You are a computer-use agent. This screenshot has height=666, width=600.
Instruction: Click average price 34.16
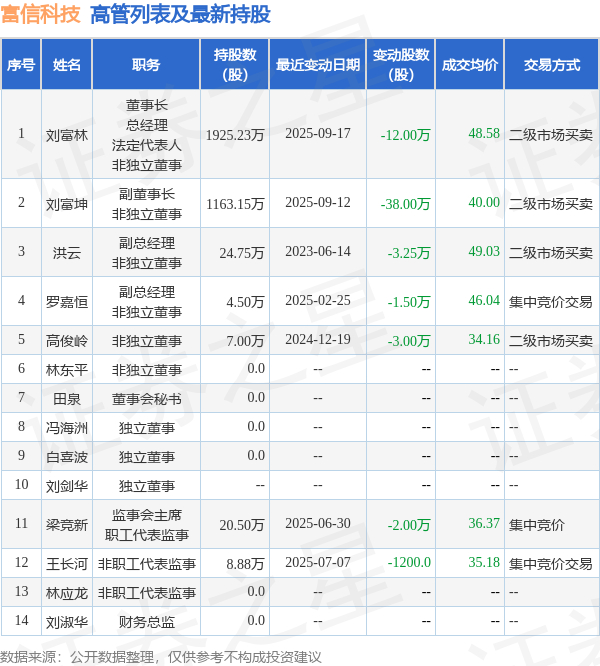(x=484, y=339)
